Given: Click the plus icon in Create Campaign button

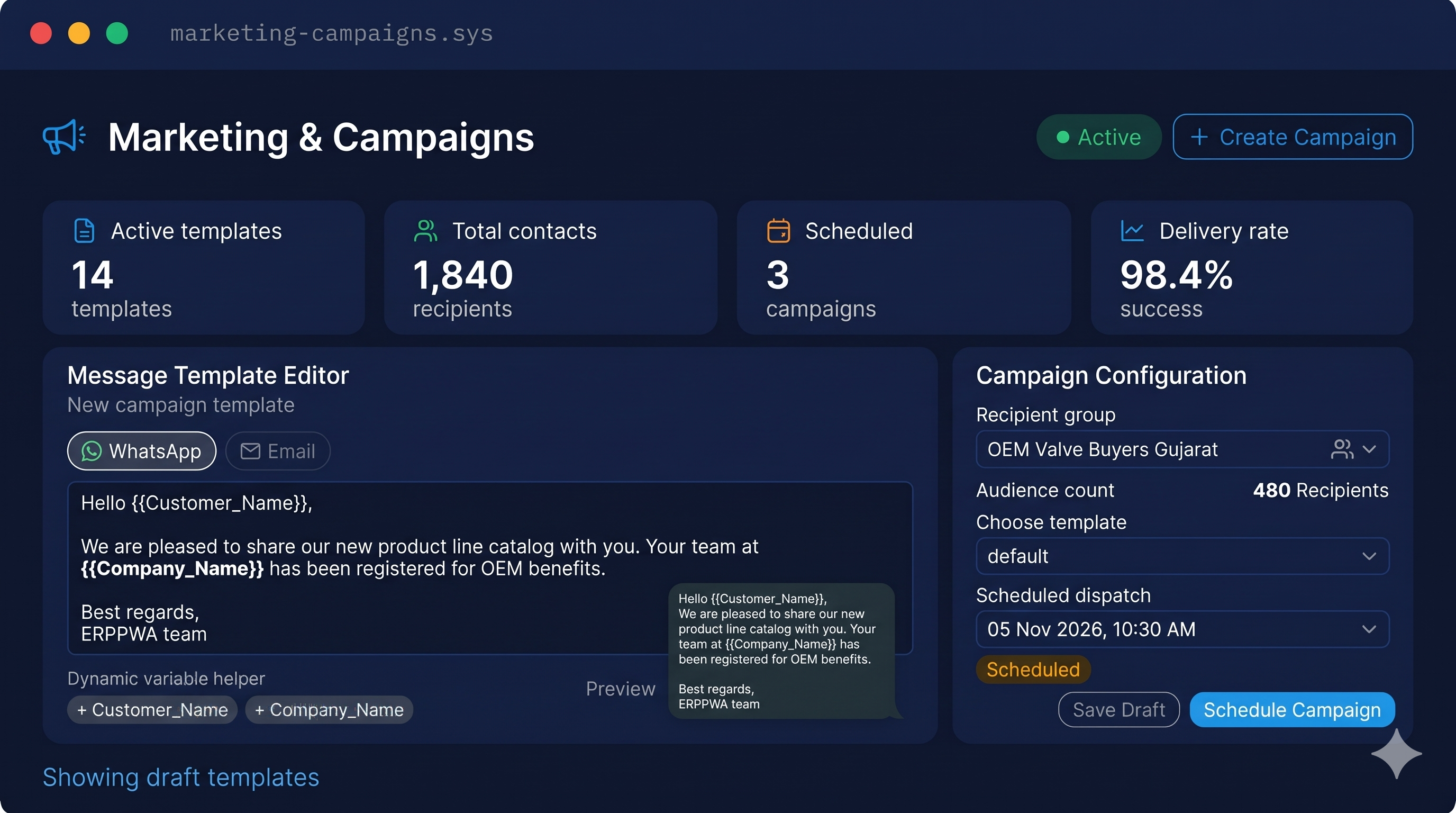Looking at the screenshot, I should point(1199,137).
